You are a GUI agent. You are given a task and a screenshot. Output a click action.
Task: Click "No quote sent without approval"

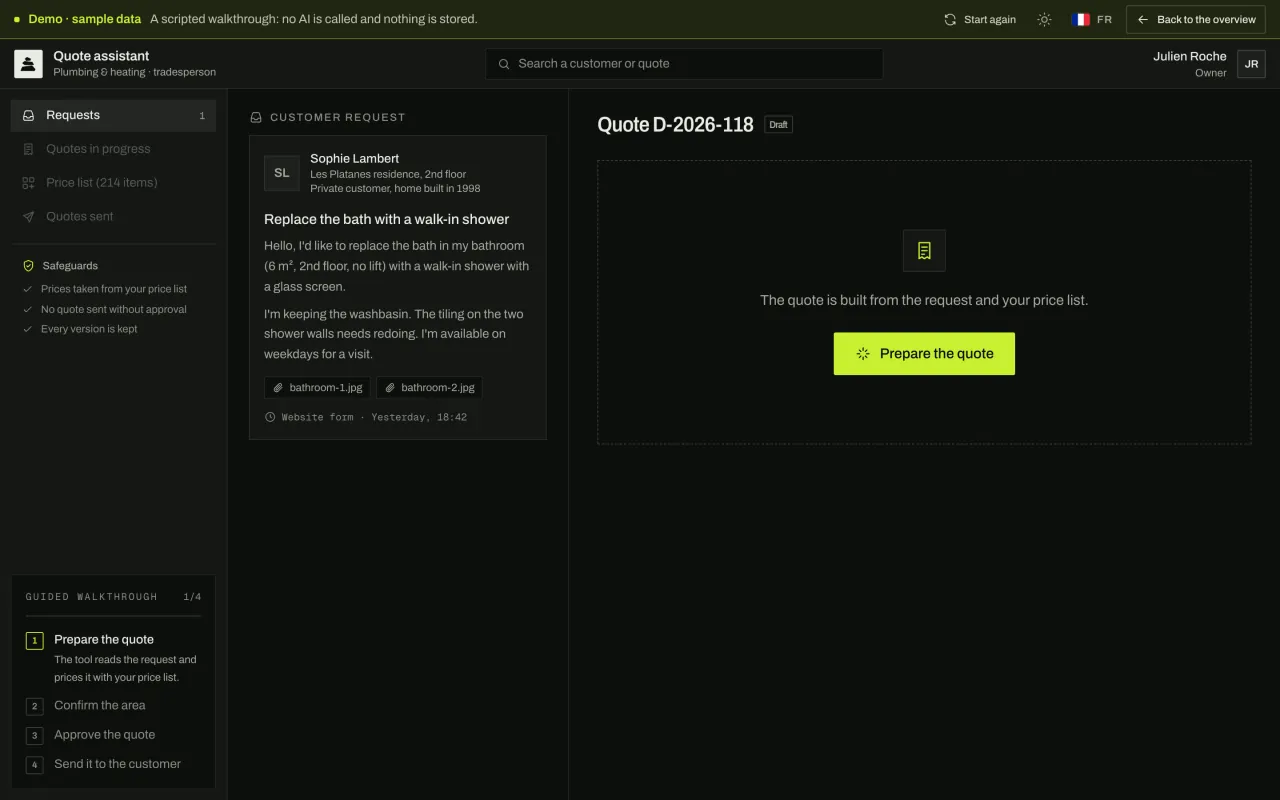[114, 309]
